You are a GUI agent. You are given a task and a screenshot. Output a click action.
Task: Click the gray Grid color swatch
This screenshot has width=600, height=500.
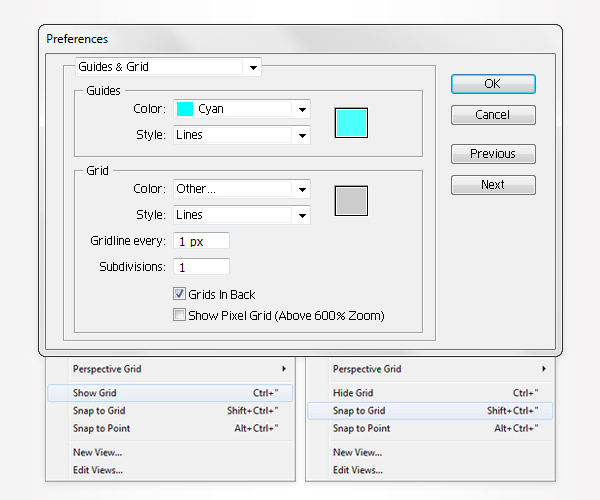351,201
